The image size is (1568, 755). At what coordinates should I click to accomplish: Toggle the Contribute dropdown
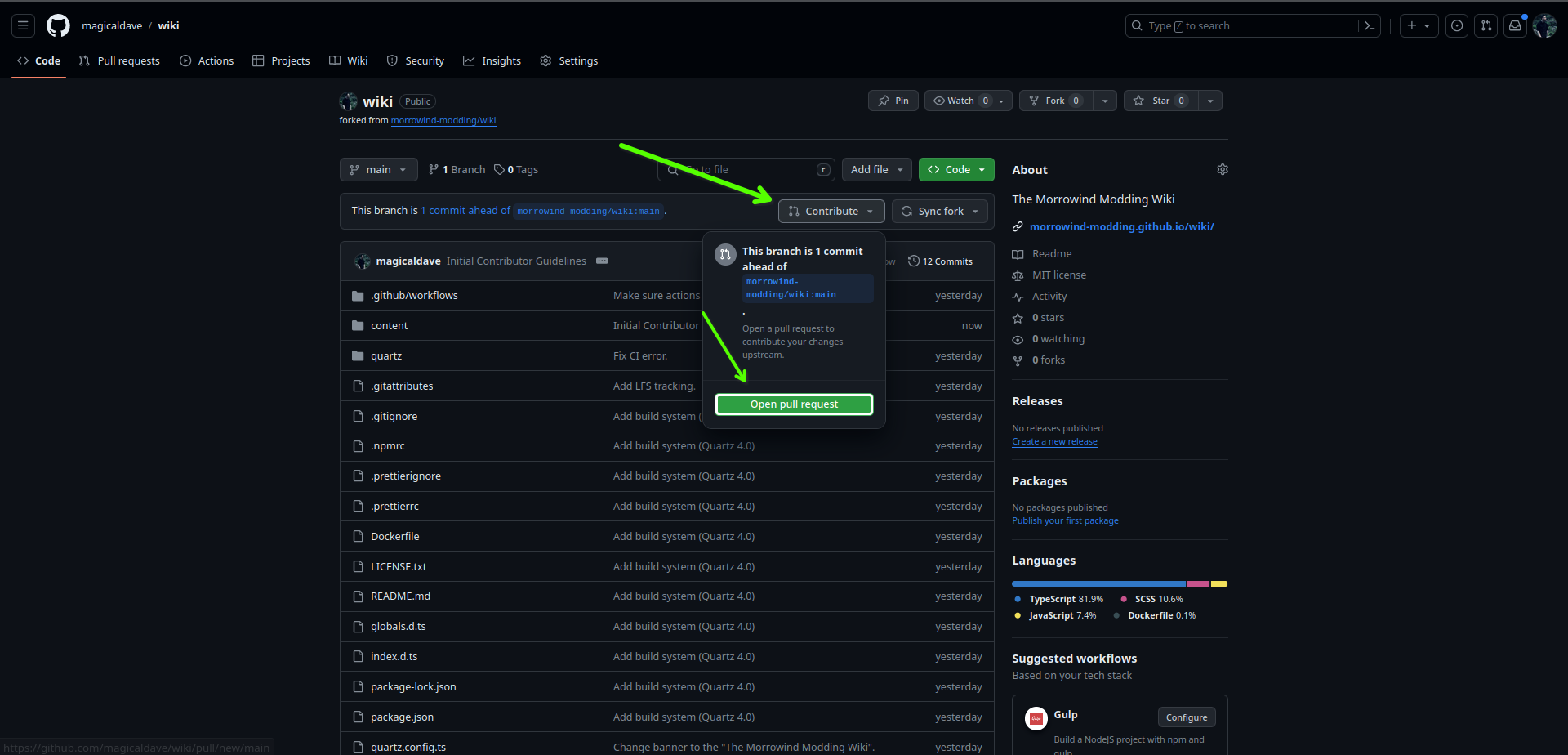point(831,212)
